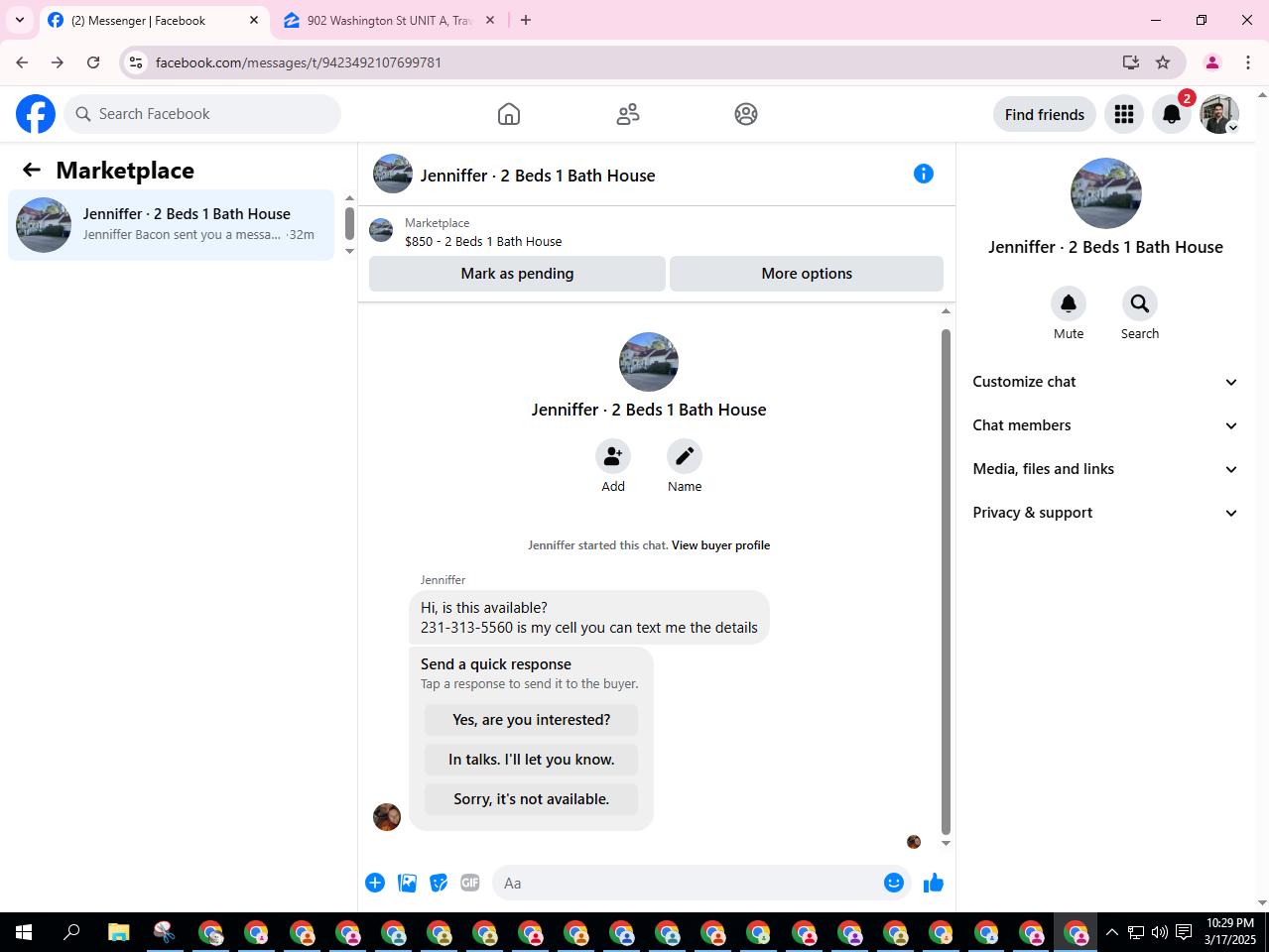Open File Explorer from taskbar

[x=119, y=932]
